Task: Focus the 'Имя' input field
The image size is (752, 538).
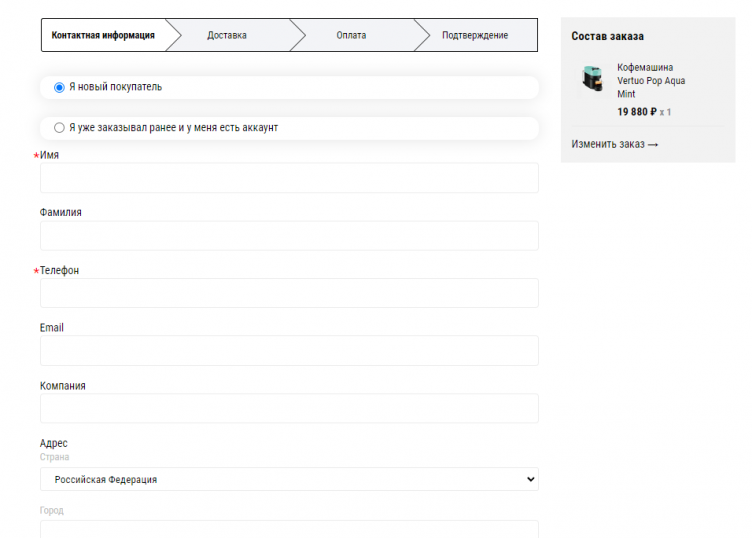Action: click(289, 178)
